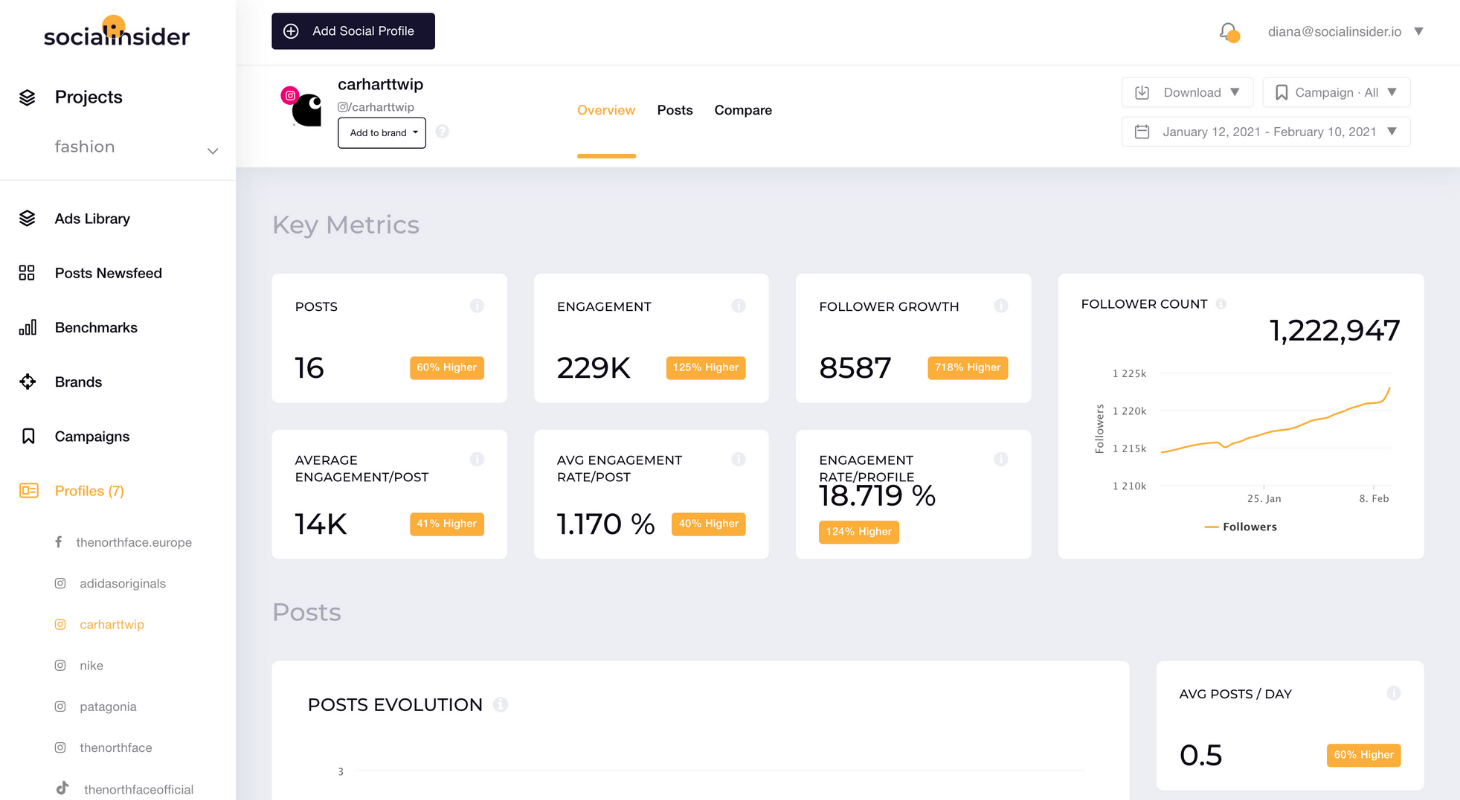Image resolution: width=1460 pixels, height=800 pixels.
Task: Click the Projects layers icon
Action: coord(27,97)
